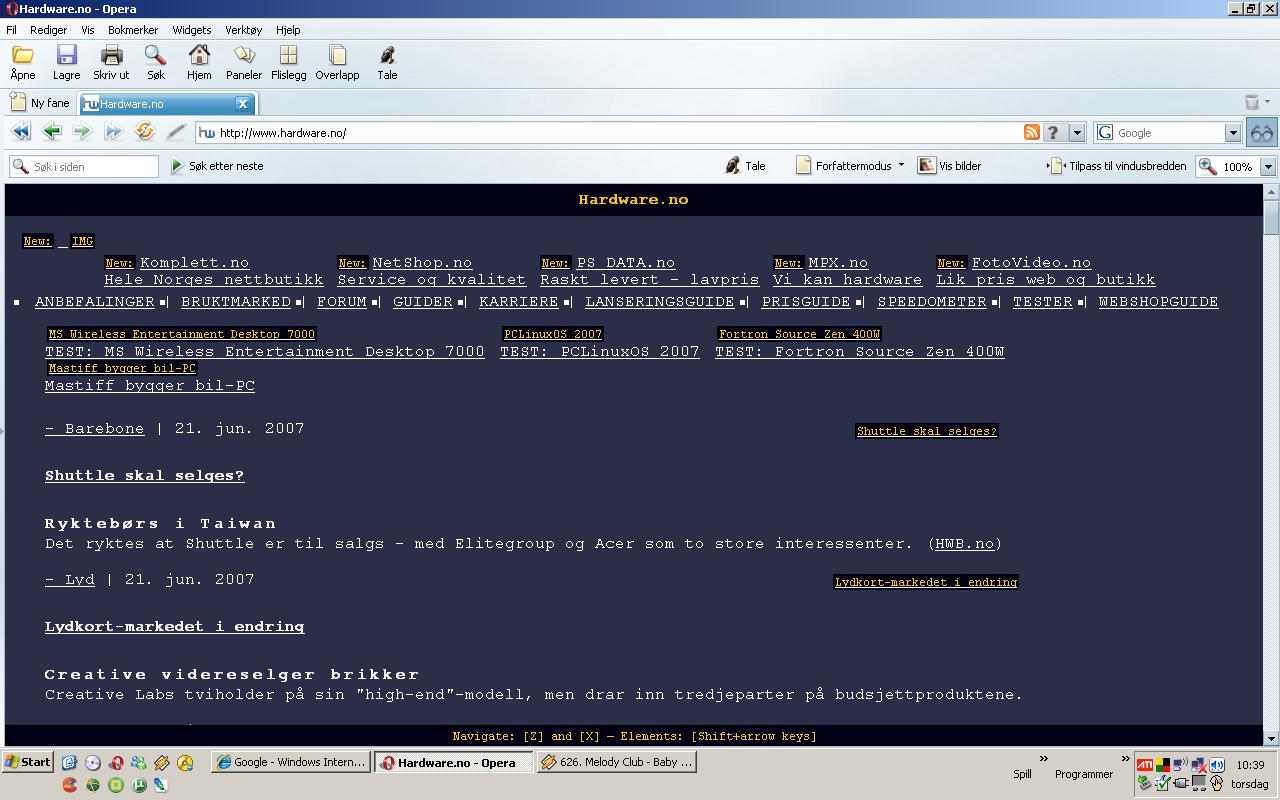Screen dimensions: 1280x800
Task: Click the Tale icon in main toolbar
Action: pyautogui.click(x=387, y=55)
